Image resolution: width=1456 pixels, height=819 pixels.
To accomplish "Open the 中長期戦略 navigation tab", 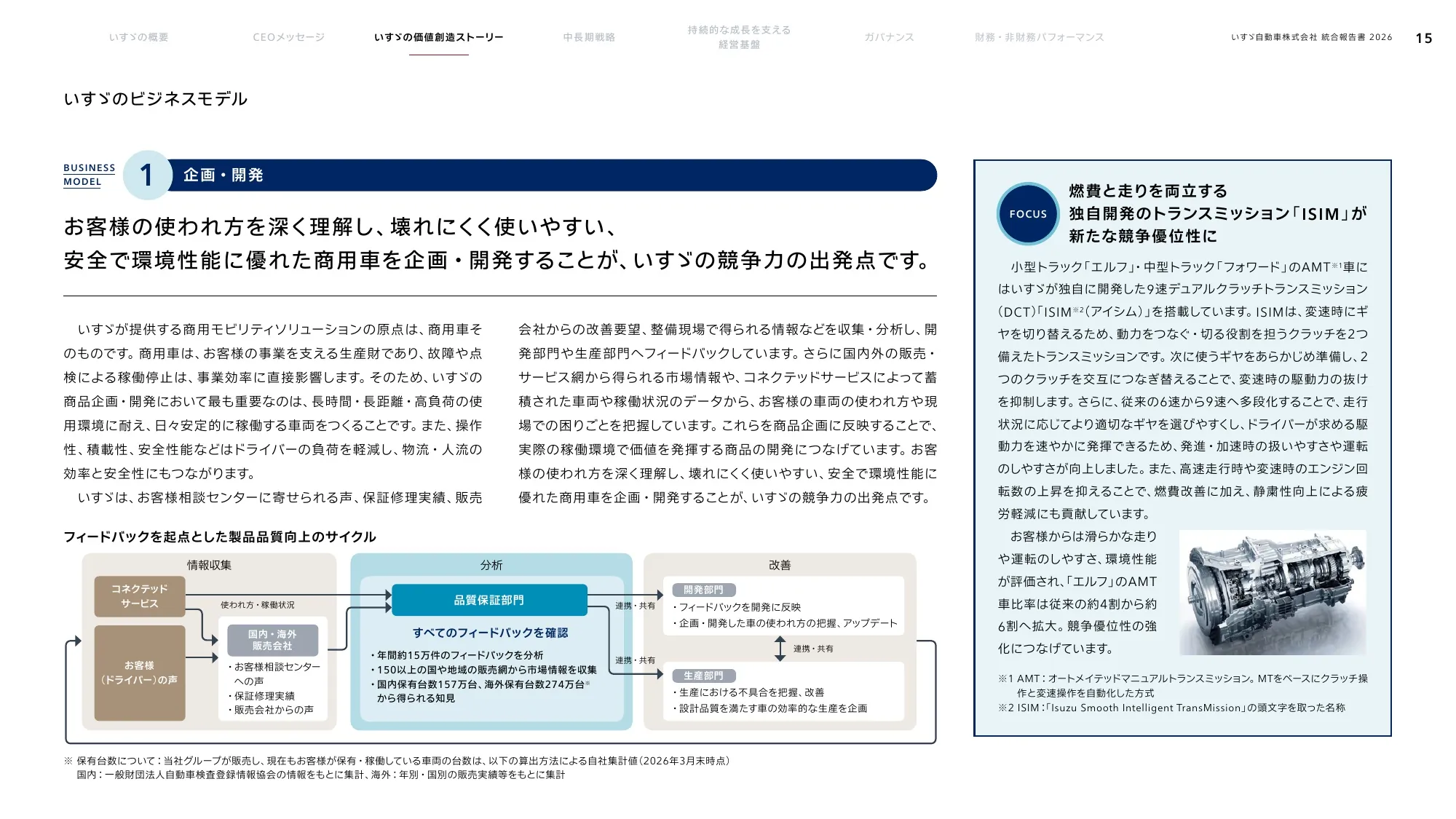I will click(589, 37).
